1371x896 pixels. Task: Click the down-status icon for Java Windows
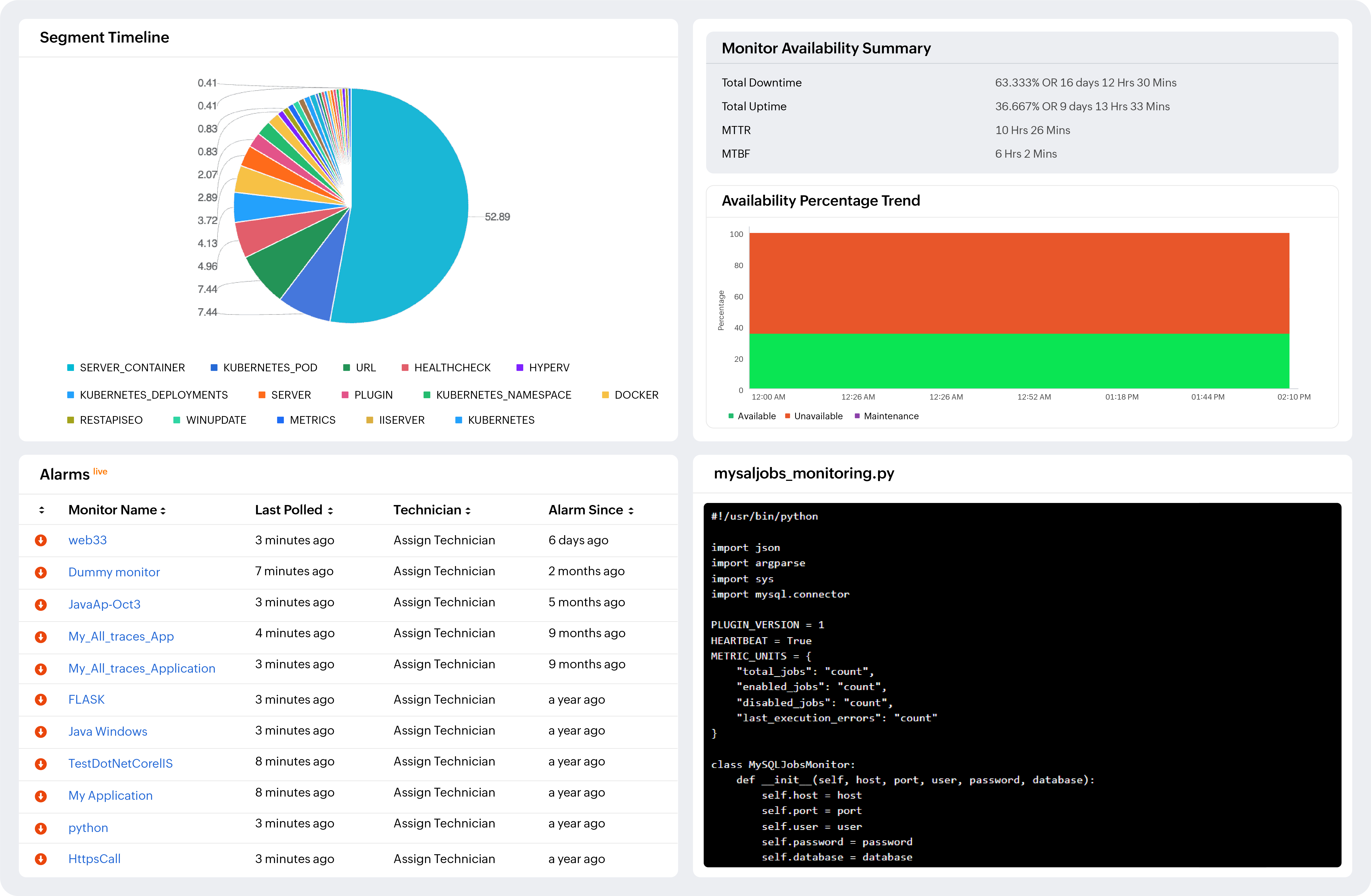pos(41,732)
